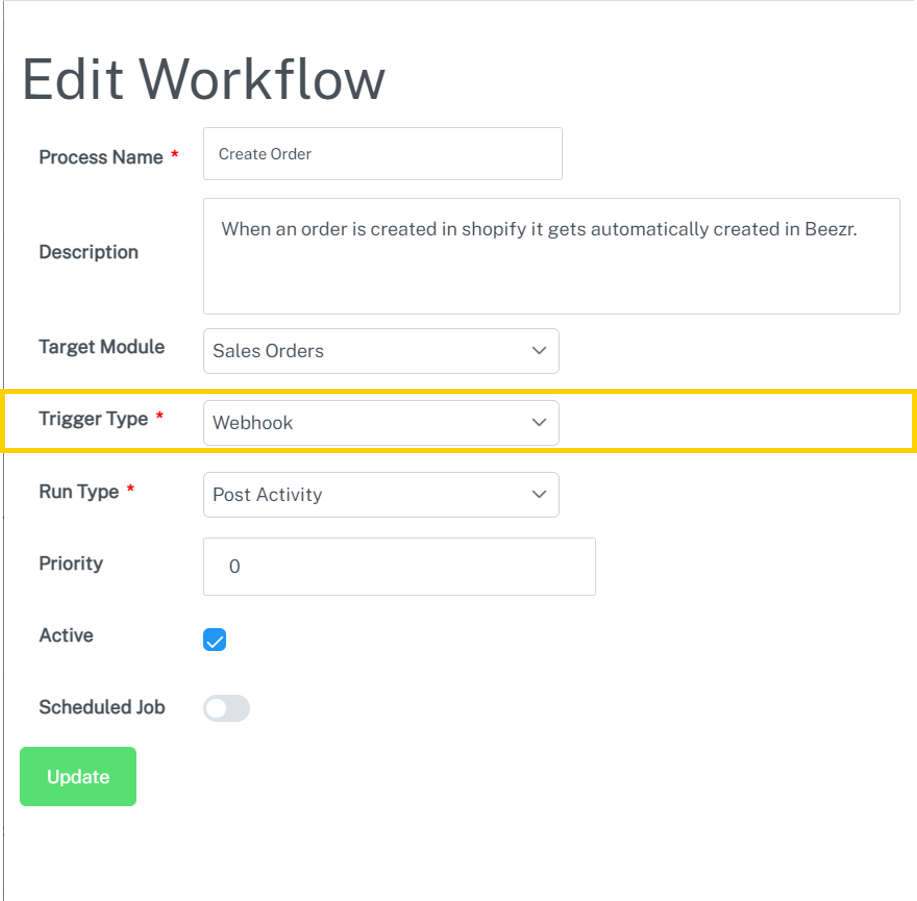Click the chevron arrow in Trigger Type
The image size is (917, 901).
539,423
